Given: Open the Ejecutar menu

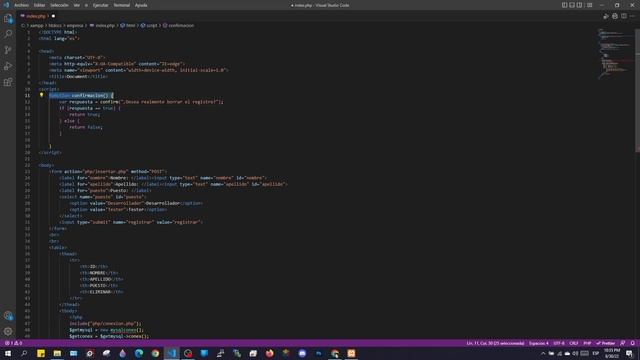Looking at the screenshot, I should [100, 5].
